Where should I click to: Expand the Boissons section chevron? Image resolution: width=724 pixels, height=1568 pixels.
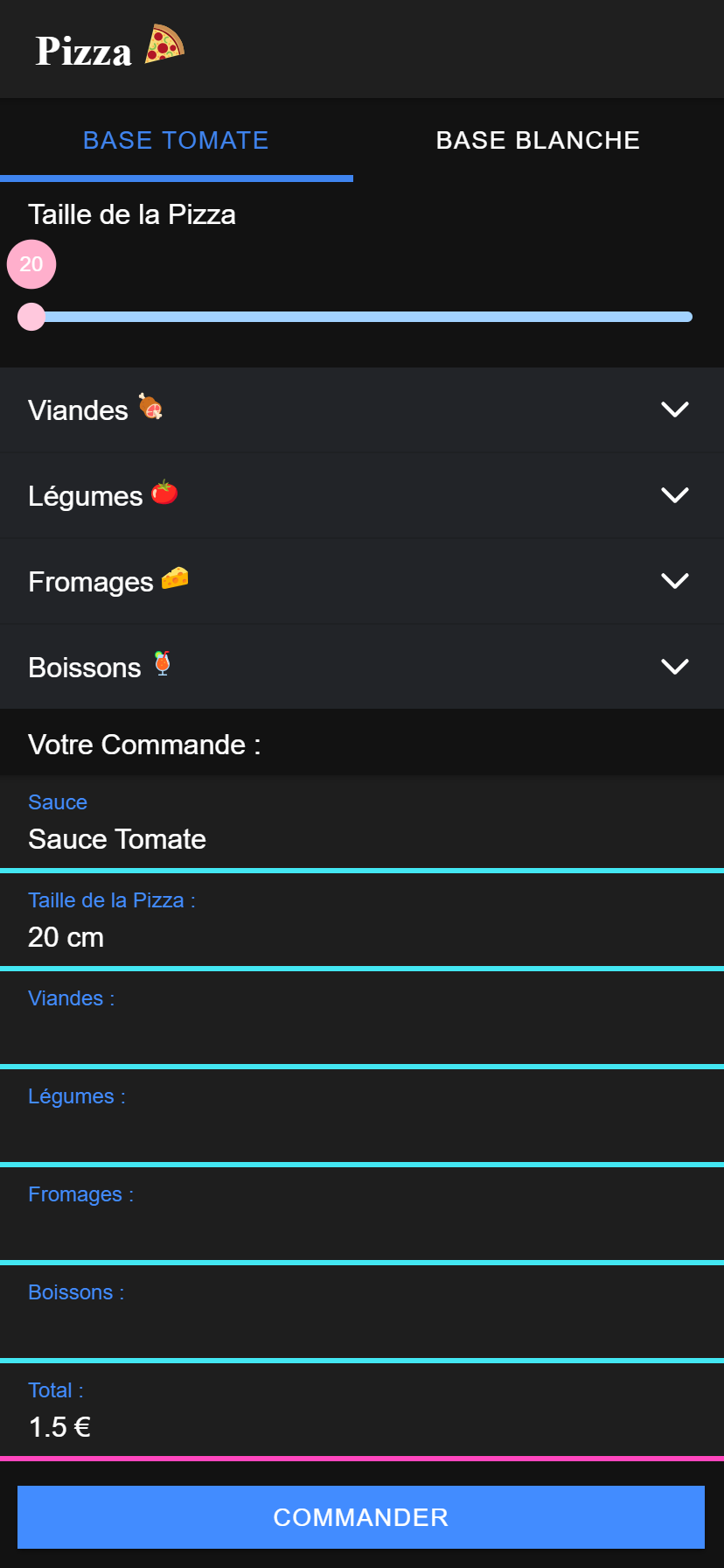coord(675,667)
